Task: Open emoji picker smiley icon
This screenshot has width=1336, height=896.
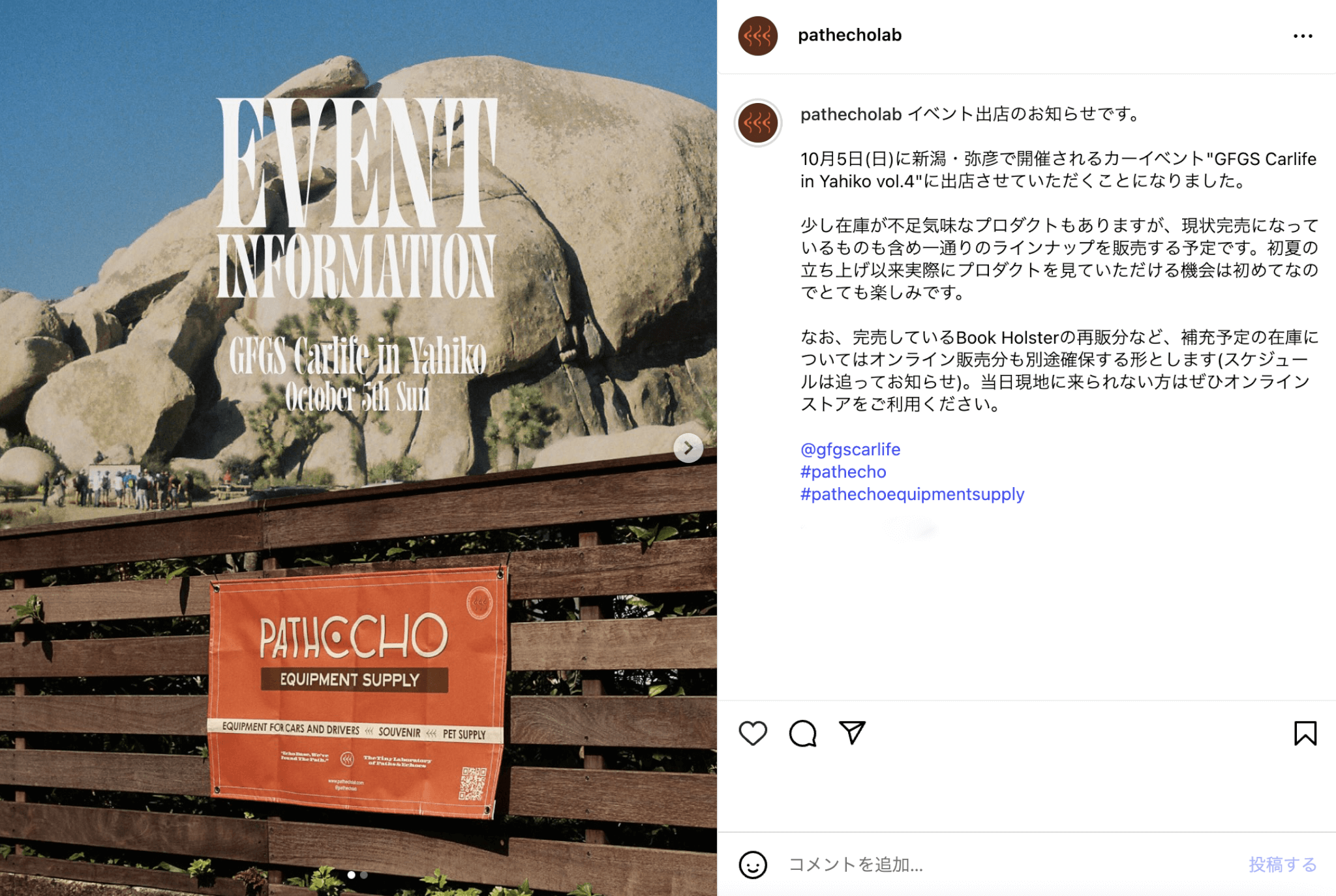Action: pos(753,865)
